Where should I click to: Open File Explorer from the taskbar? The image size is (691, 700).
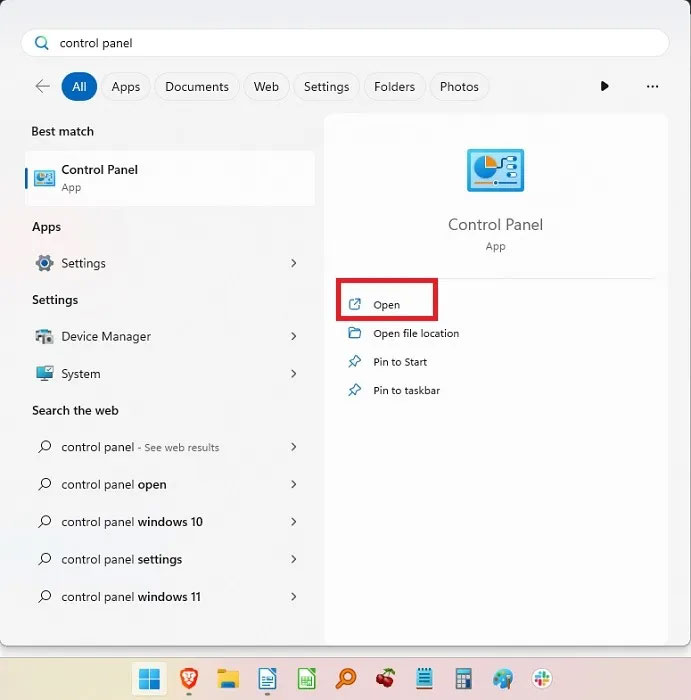click(228, 679)
